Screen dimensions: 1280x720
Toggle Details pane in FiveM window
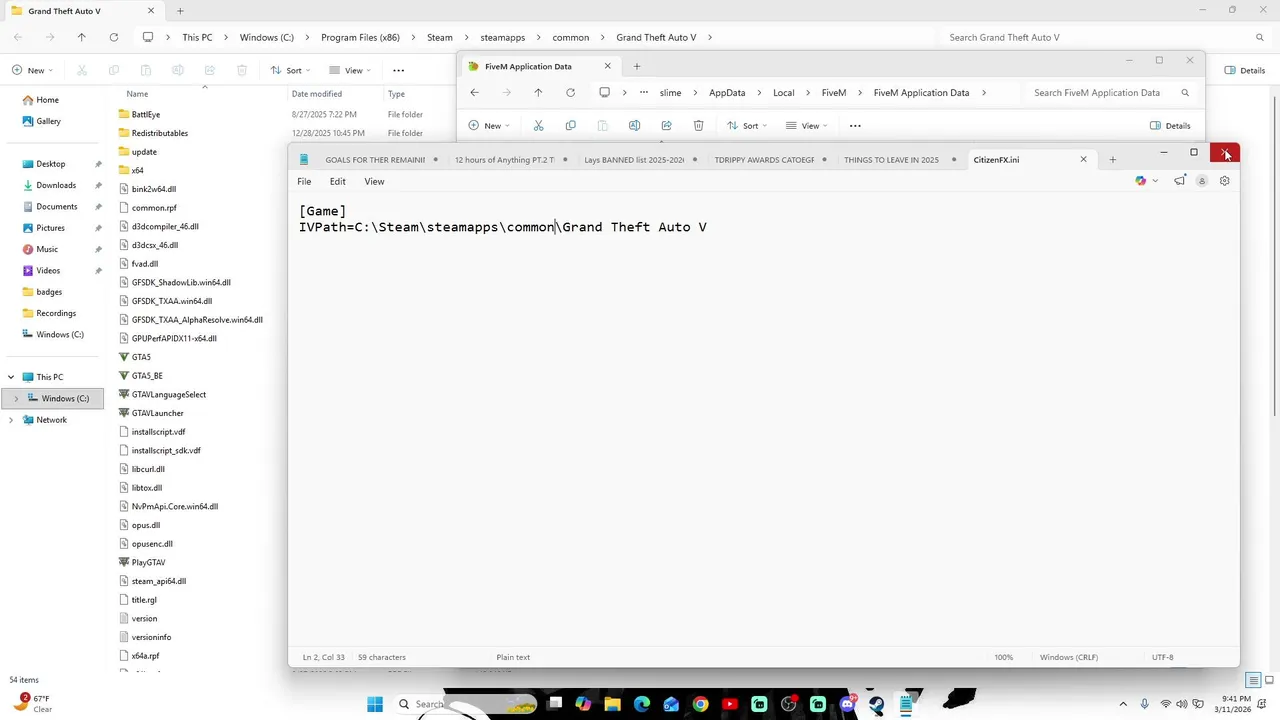(x=1170, y=125)
